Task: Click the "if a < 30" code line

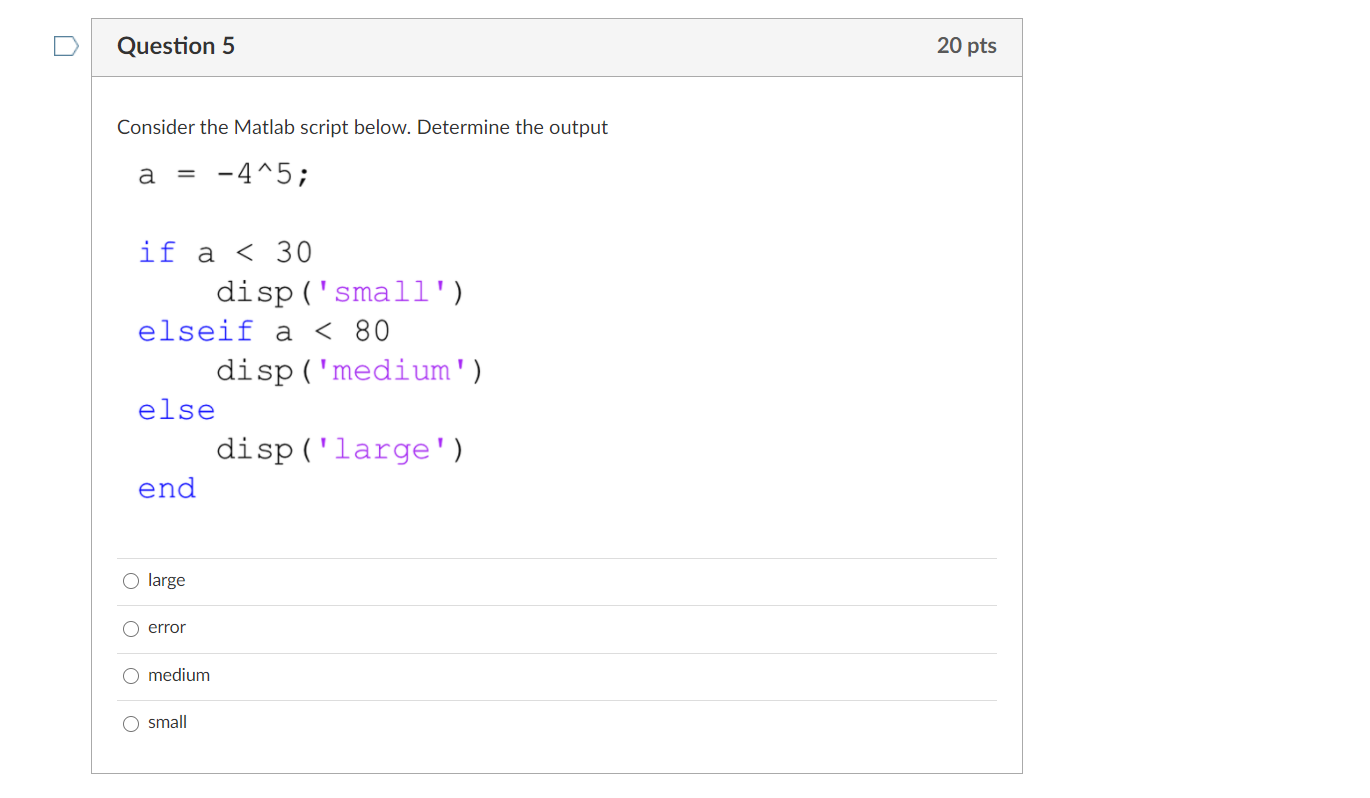Action: (x=225, y=252)
